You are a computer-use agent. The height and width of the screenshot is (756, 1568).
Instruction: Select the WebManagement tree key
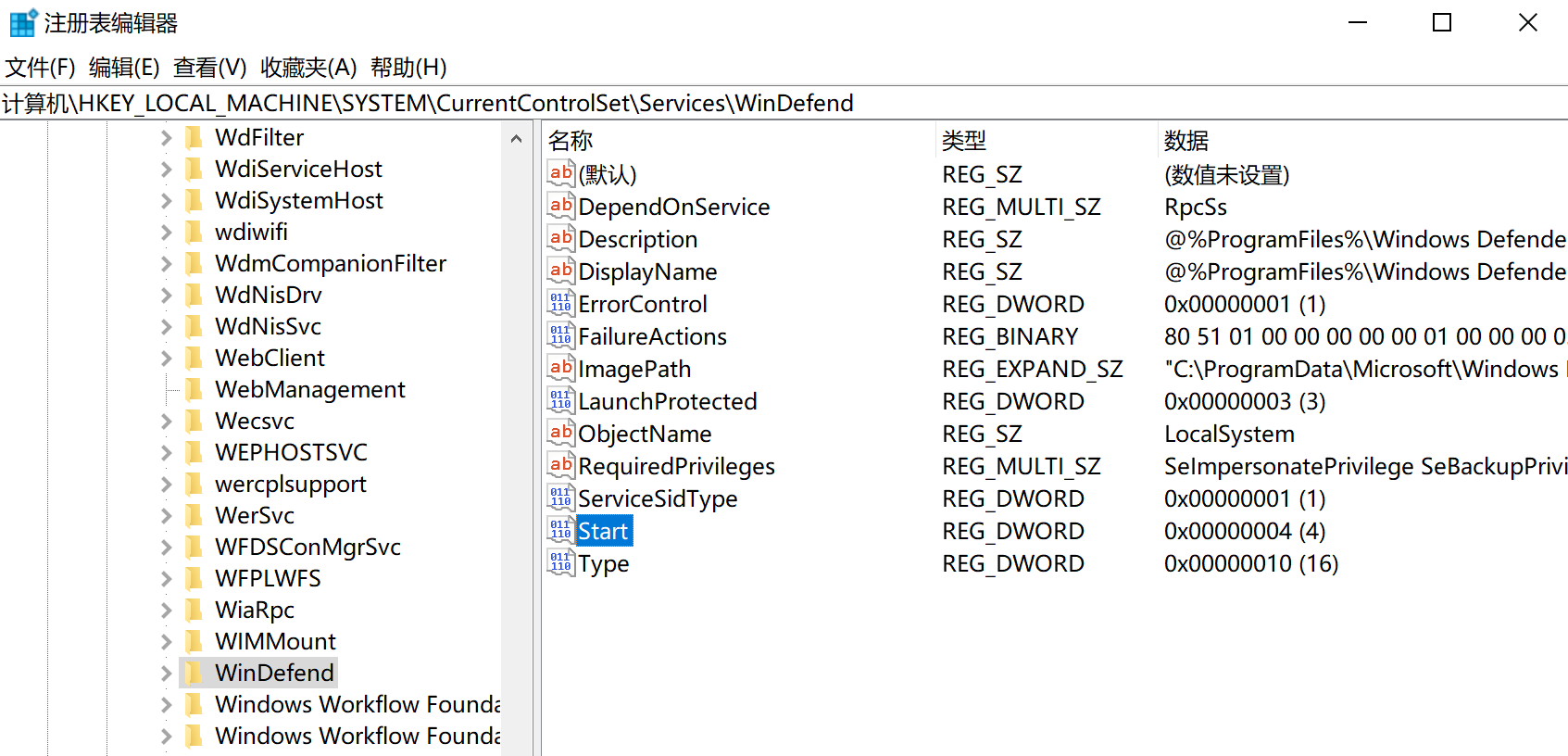[310, 389]
